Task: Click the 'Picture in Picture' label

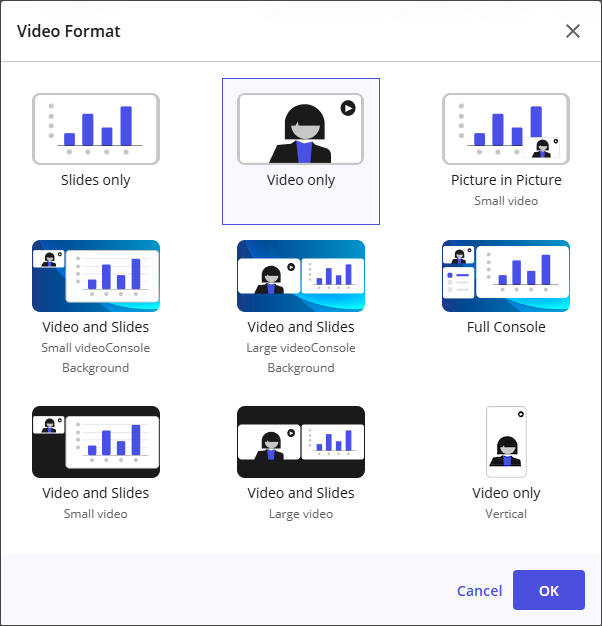Action: (506, 180)
